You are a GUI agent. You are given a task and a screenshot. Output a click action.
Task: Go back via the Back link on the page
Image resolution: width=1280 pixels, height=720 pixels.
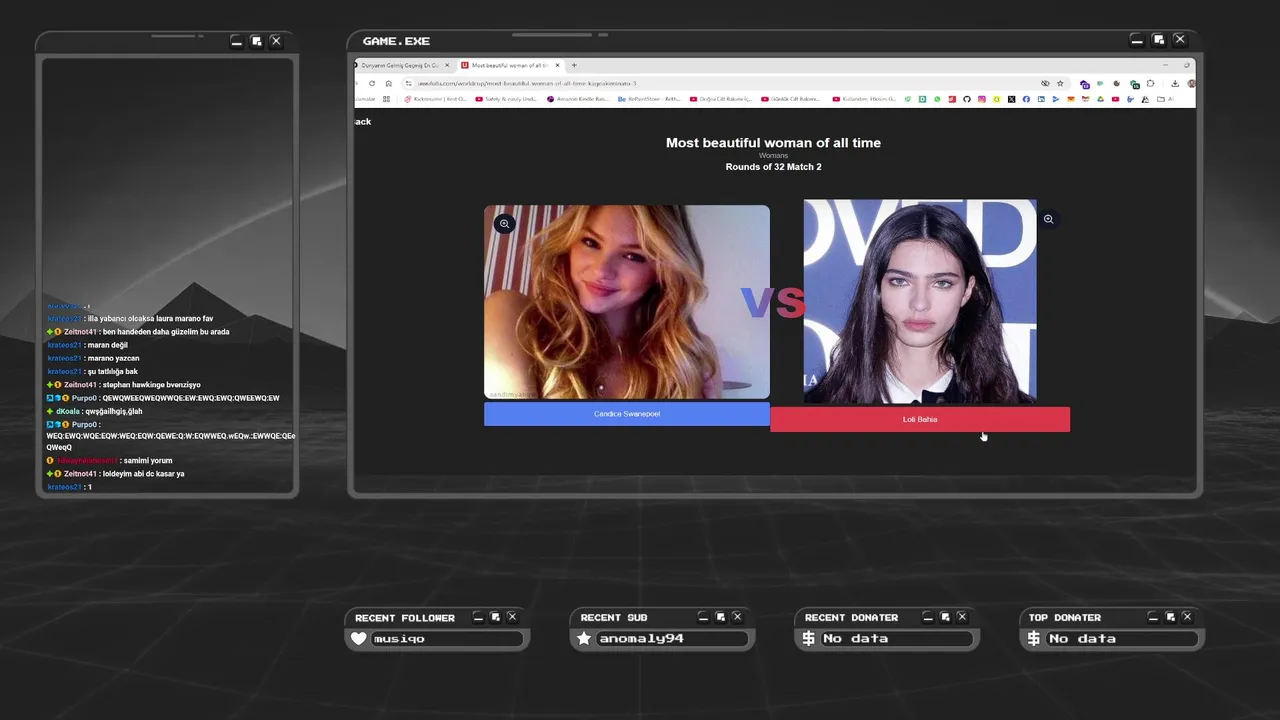[x=362, y=122]
